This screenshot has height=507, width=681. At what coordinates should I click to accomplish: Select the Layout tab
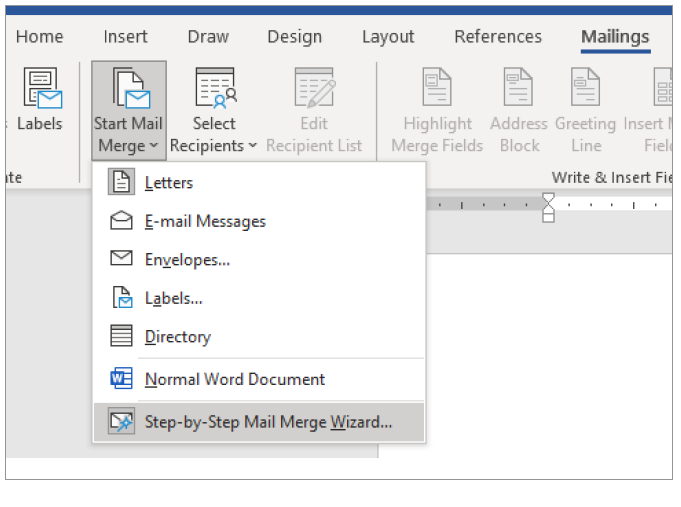click(388, 37)
